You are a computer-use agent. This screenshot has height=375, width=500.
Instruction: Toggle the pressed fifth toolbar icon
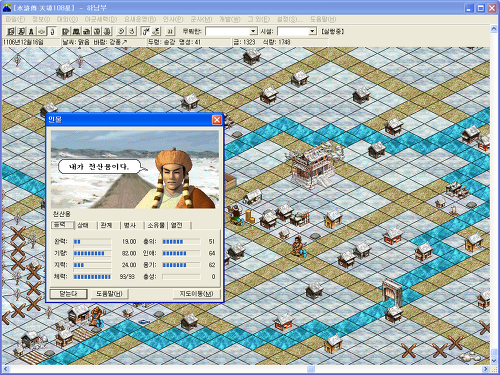coord(52,31)
